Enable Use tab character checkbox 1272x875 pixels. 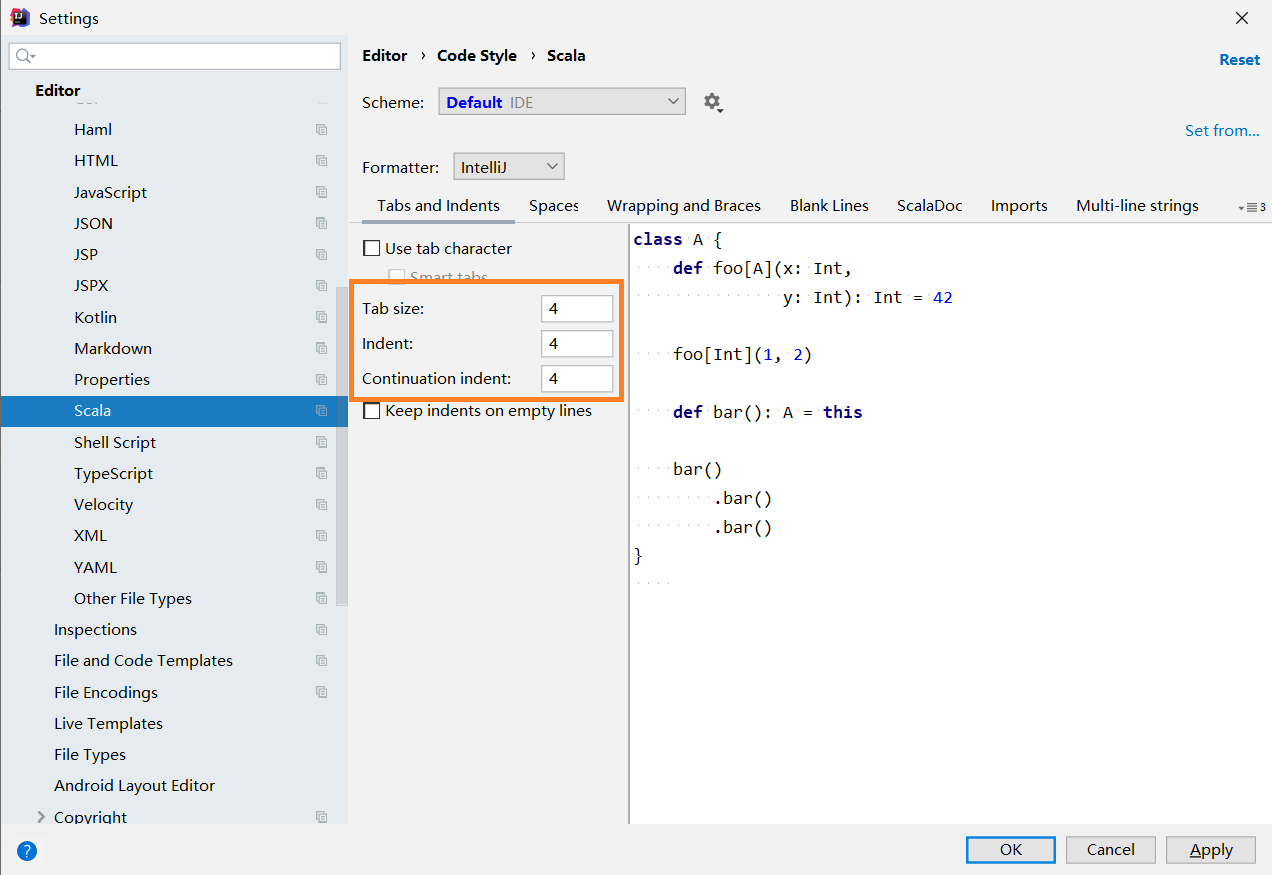(x=371, y=248)
